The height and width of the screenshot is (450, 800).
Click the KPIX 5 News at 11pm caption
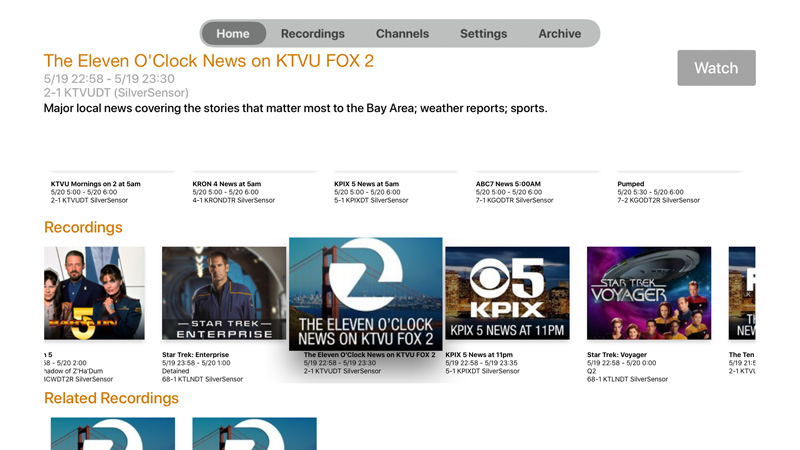click(x=479, y=355)
